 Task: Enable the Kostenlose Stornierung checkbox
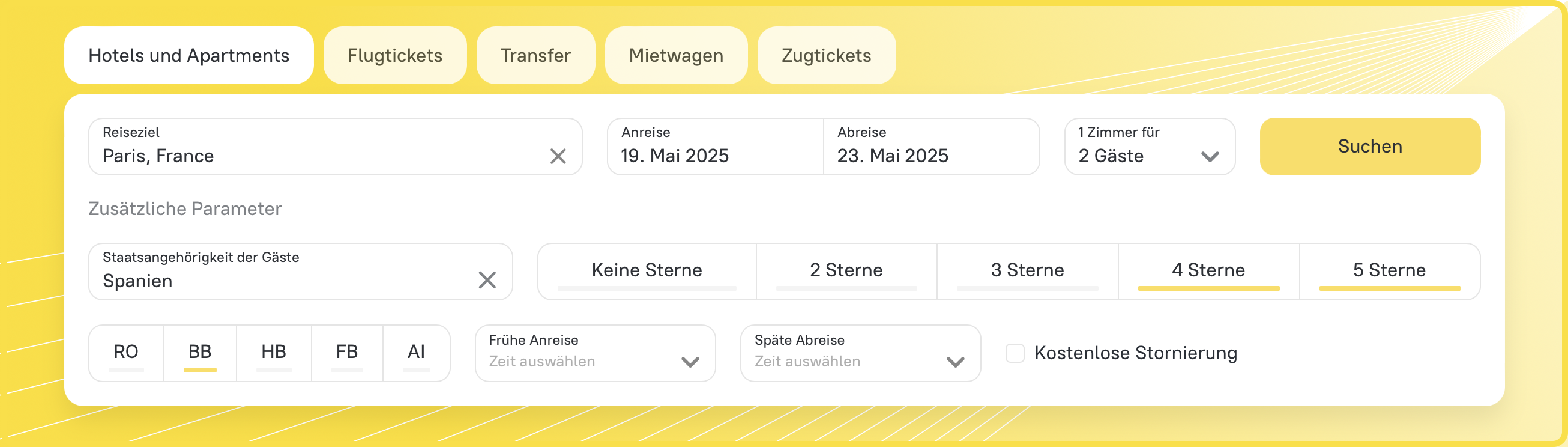click(1015, 353)
